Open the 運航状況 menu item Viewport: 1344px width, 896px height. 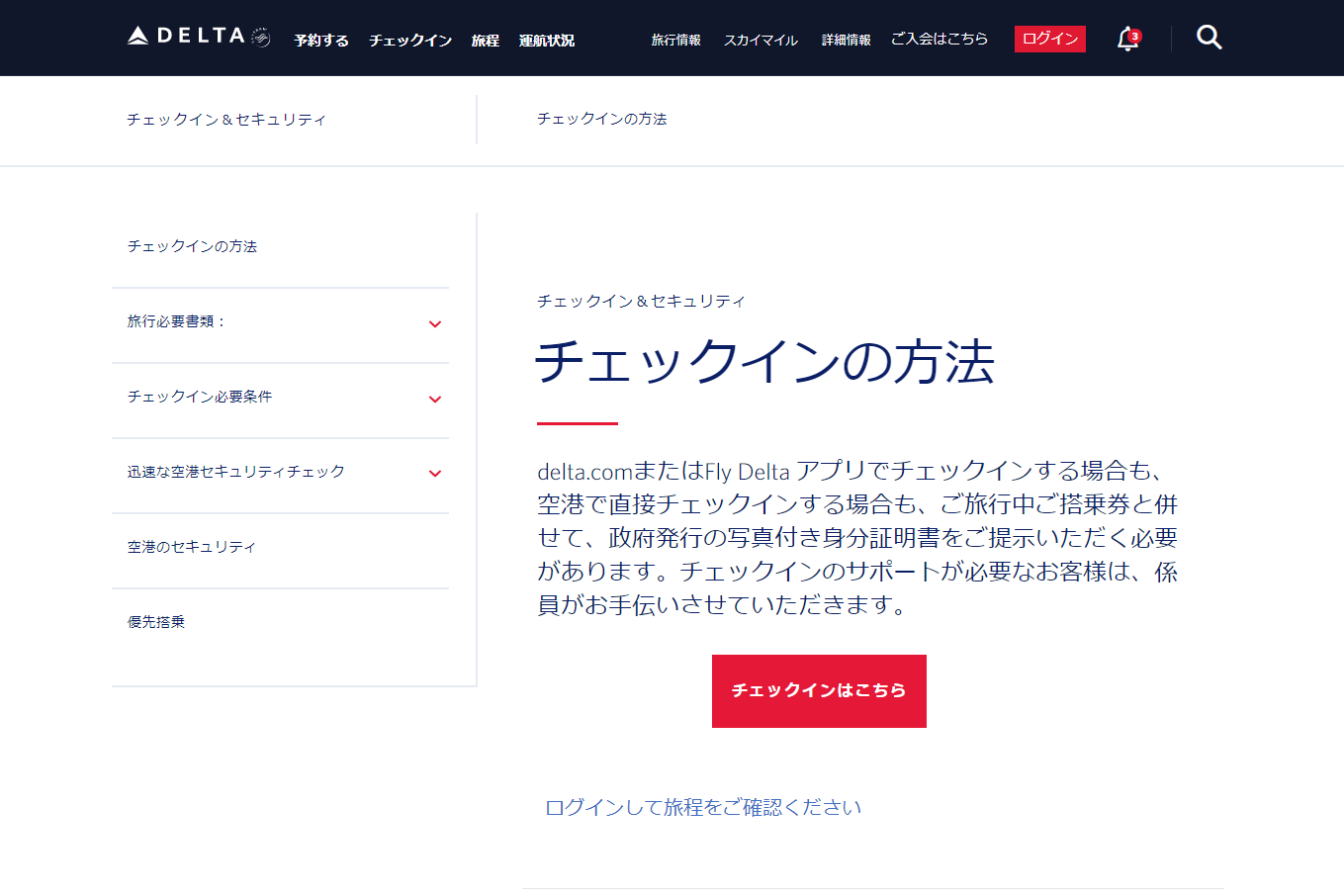547,41
